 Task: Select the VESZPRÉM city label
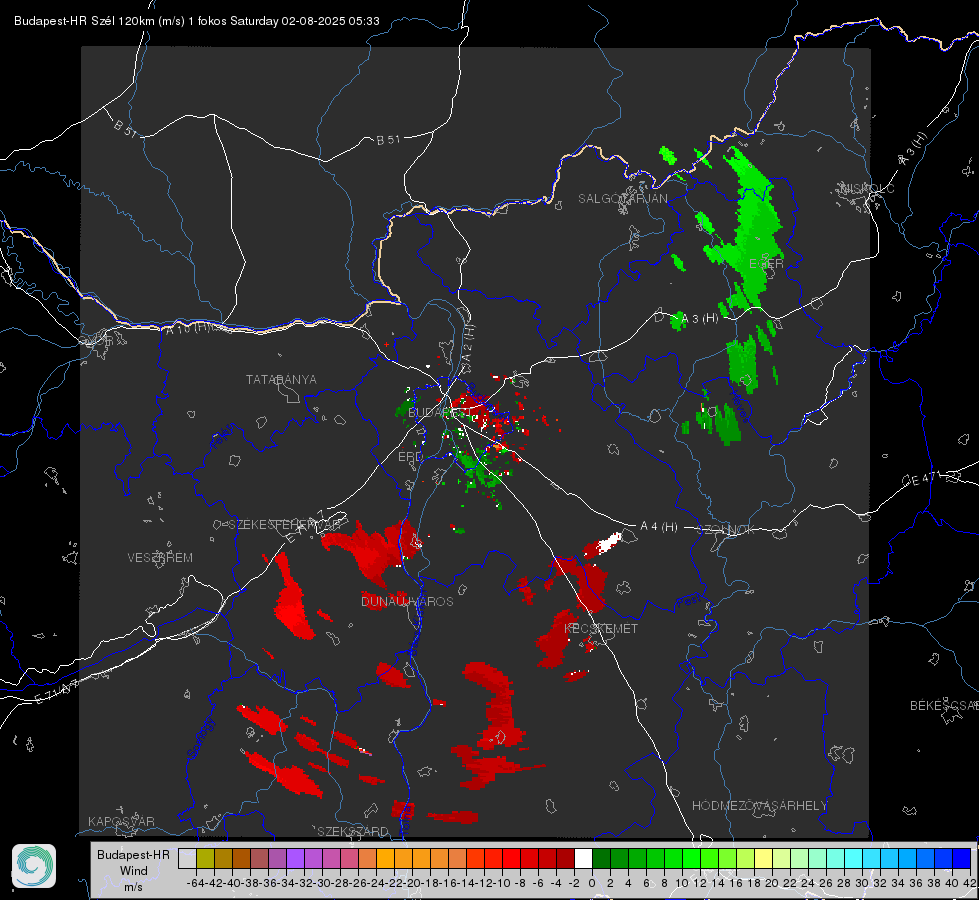160,558
